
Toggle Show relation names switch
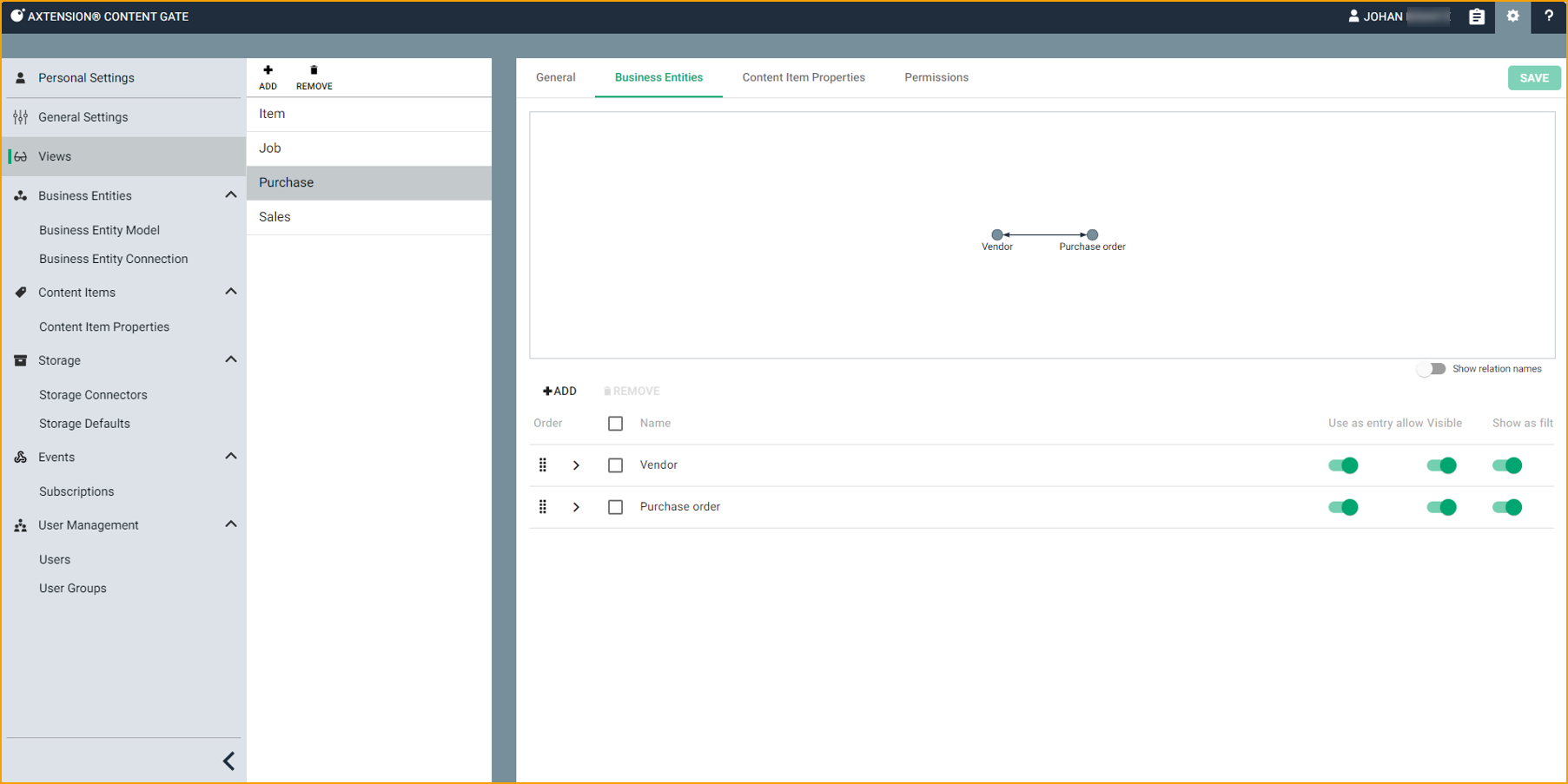coord(1431,369)
